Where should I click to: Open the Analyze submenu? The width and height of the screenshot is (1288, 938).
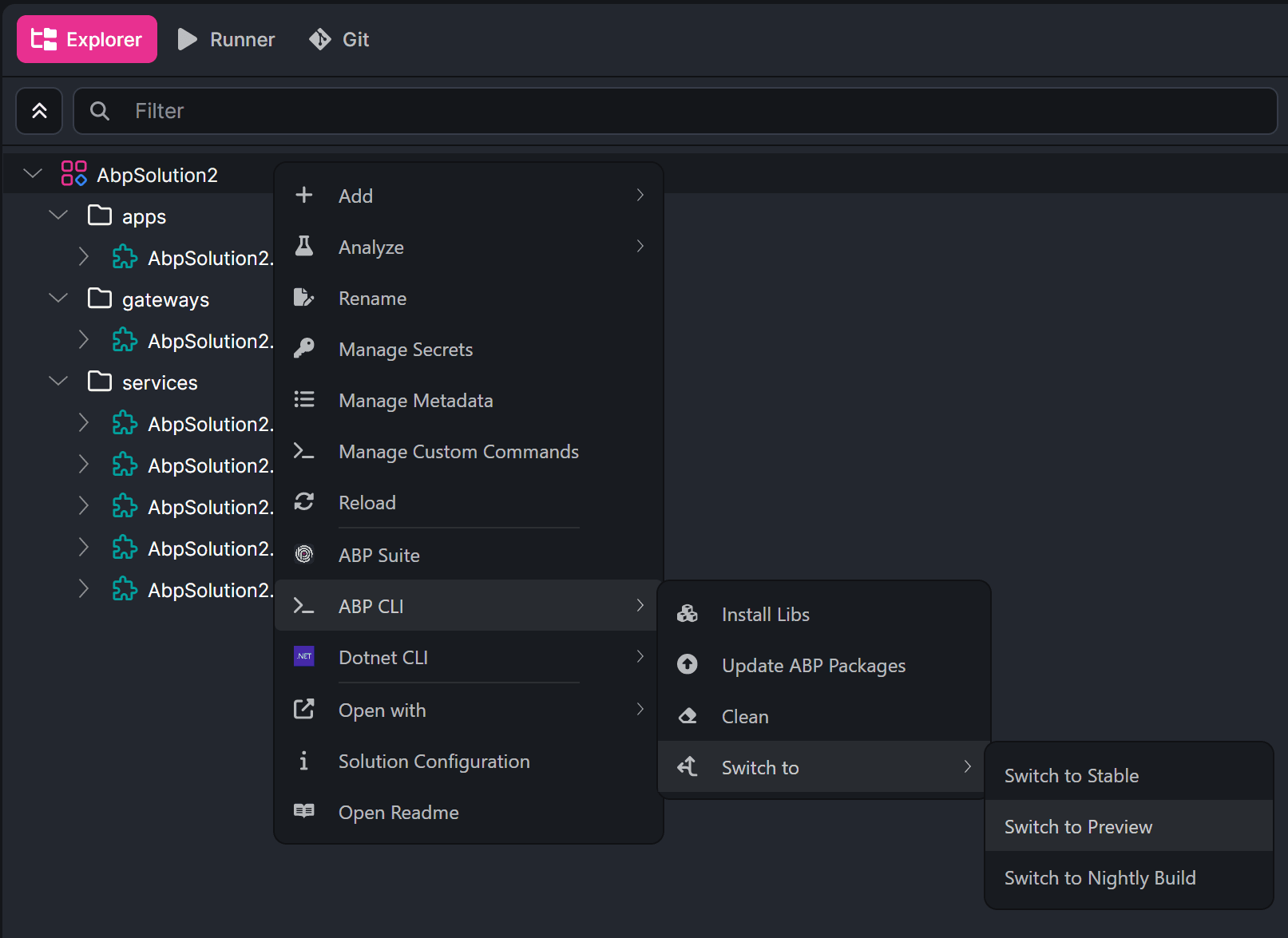pos(469,247)
